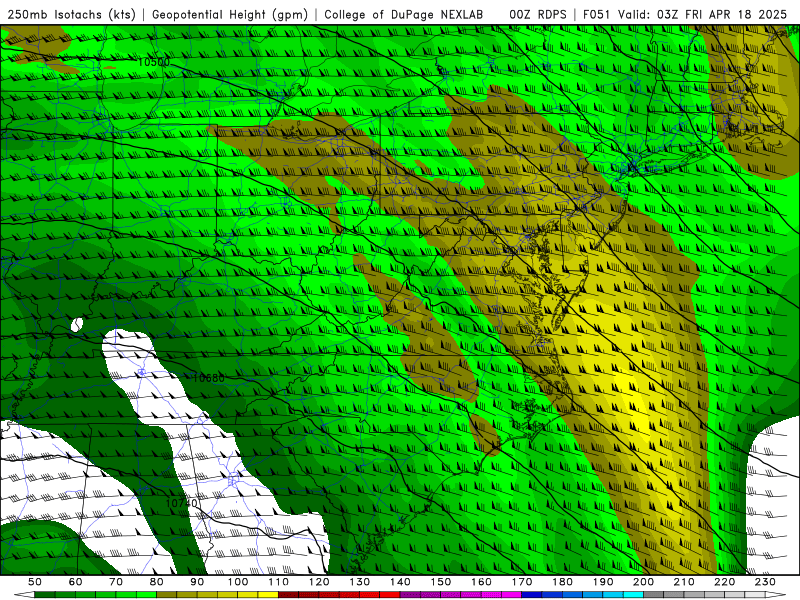The height and width of the screenshot is (600, 800).
Task: Click the cyan swatch just left of 200
Action: 634,595
